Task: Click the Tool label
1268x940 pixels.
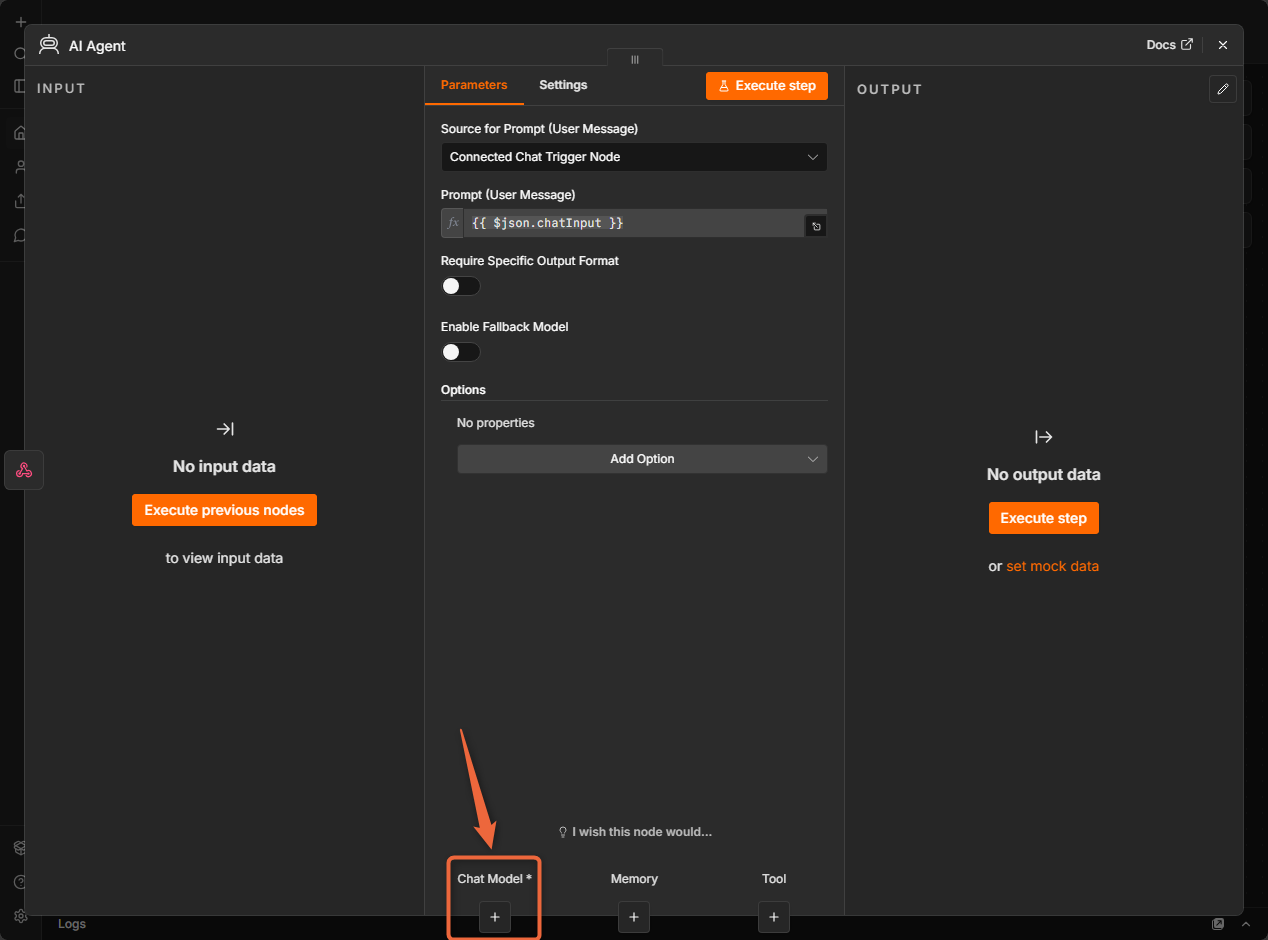Action: 774,879
